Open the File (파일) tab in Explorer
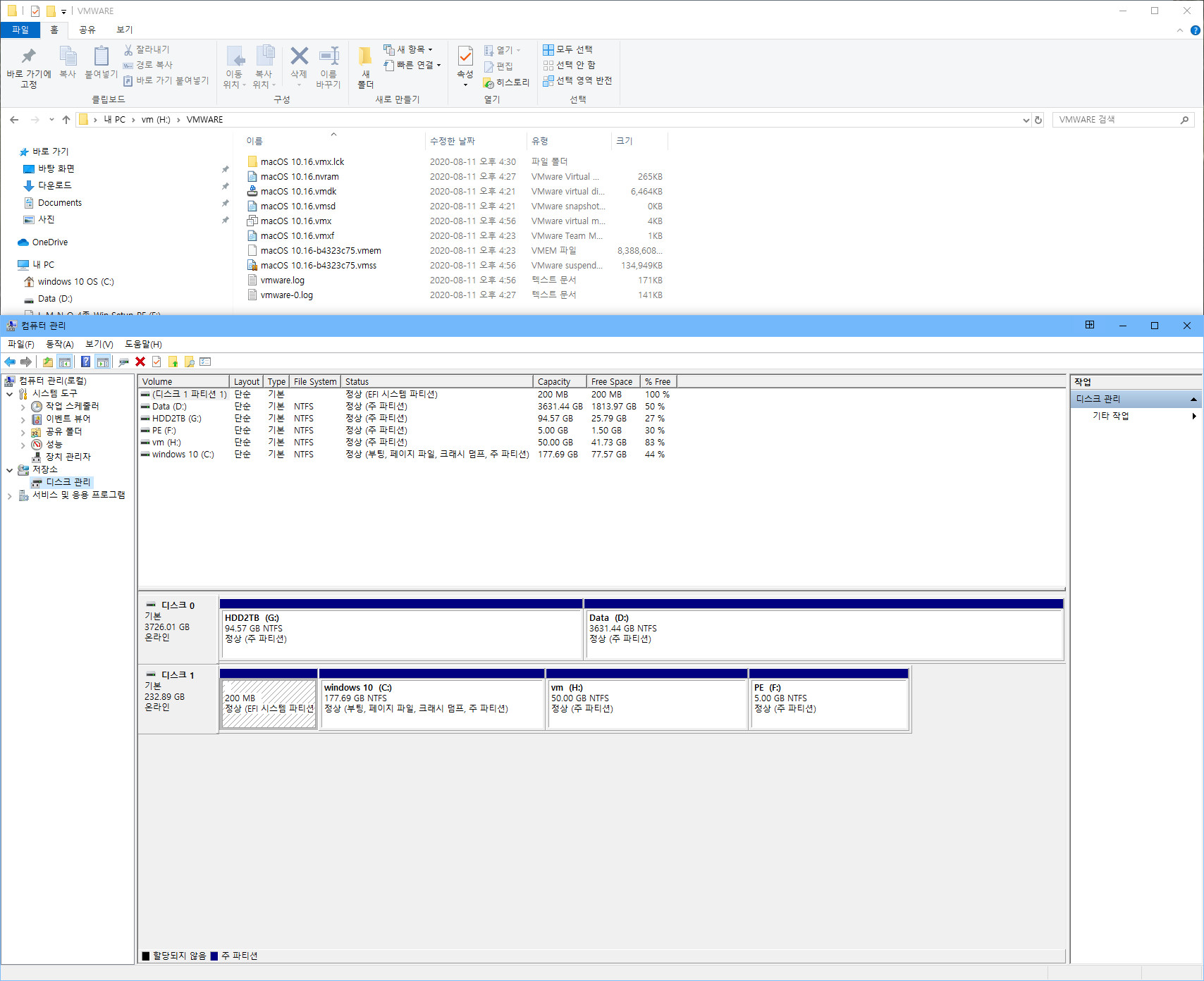 point(20,30)
